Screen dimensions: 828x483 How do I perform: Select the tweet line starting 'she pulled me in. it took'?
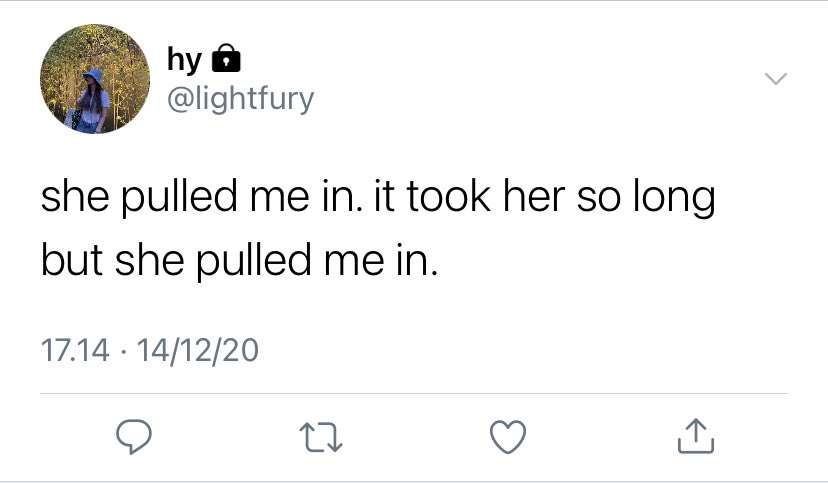coord(378,197)
